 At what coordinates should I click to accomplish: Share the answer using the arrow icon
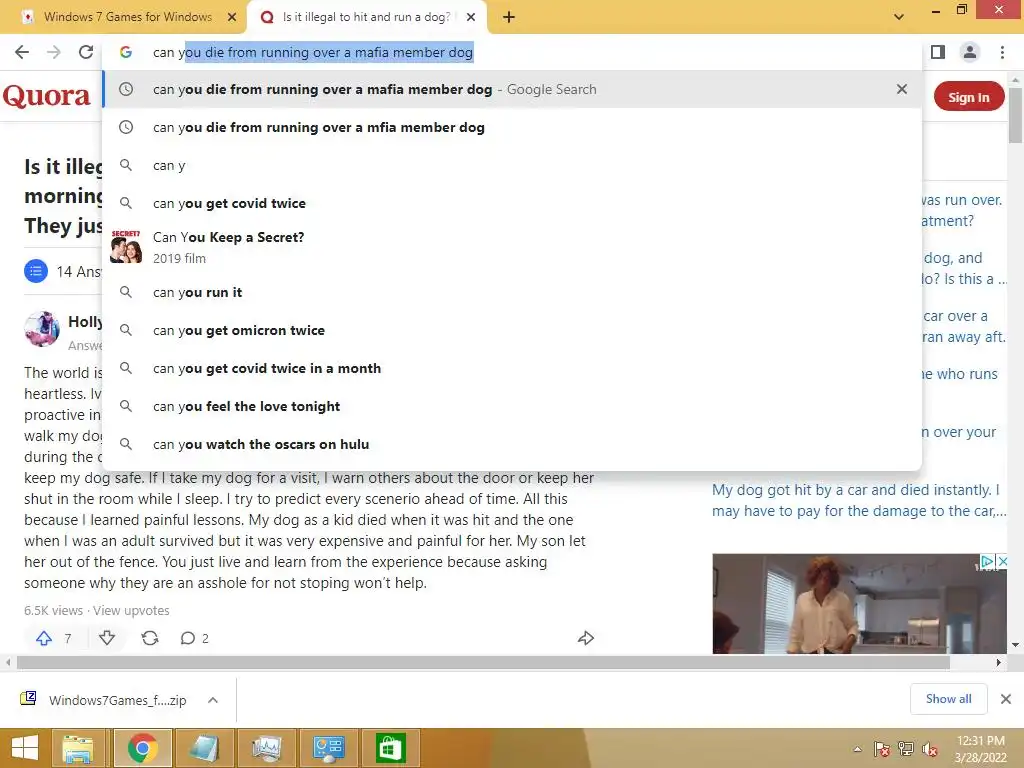[x=586, y=638]
